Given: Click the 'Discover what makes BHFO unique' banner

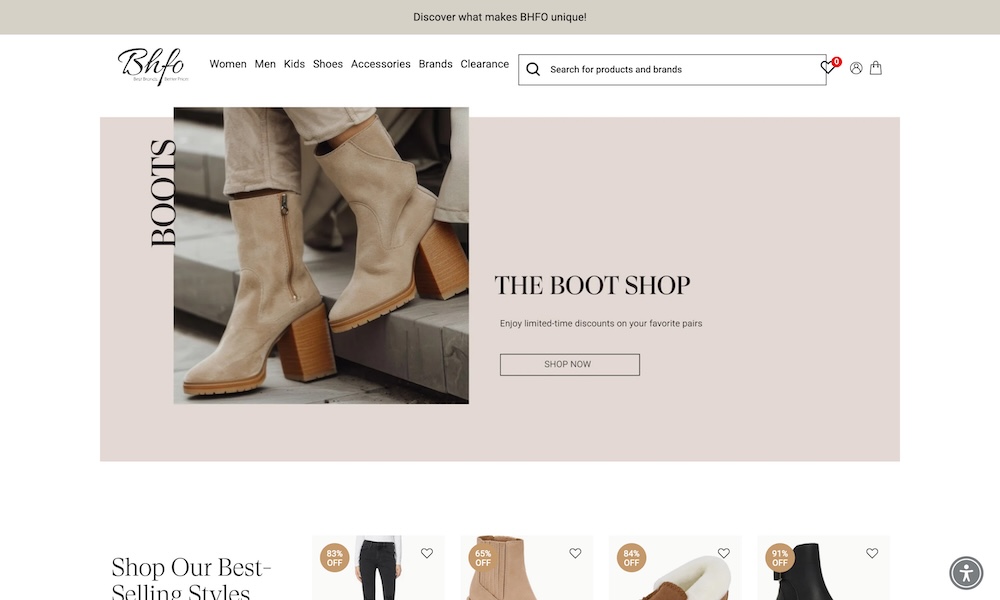Looking at the screenshot, I should click(x=500, y=17).
